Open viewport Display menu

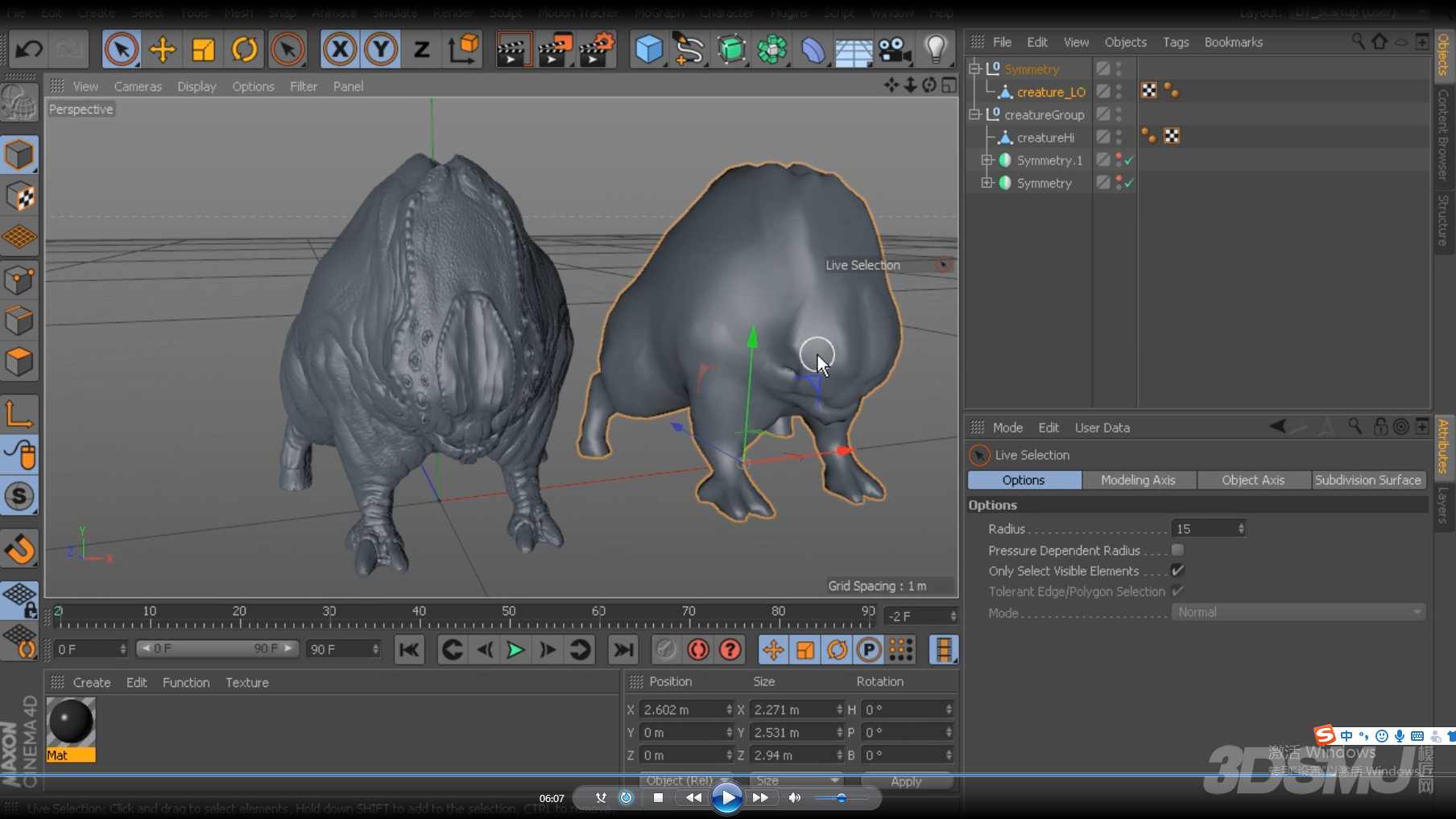[x=196, y=86]
